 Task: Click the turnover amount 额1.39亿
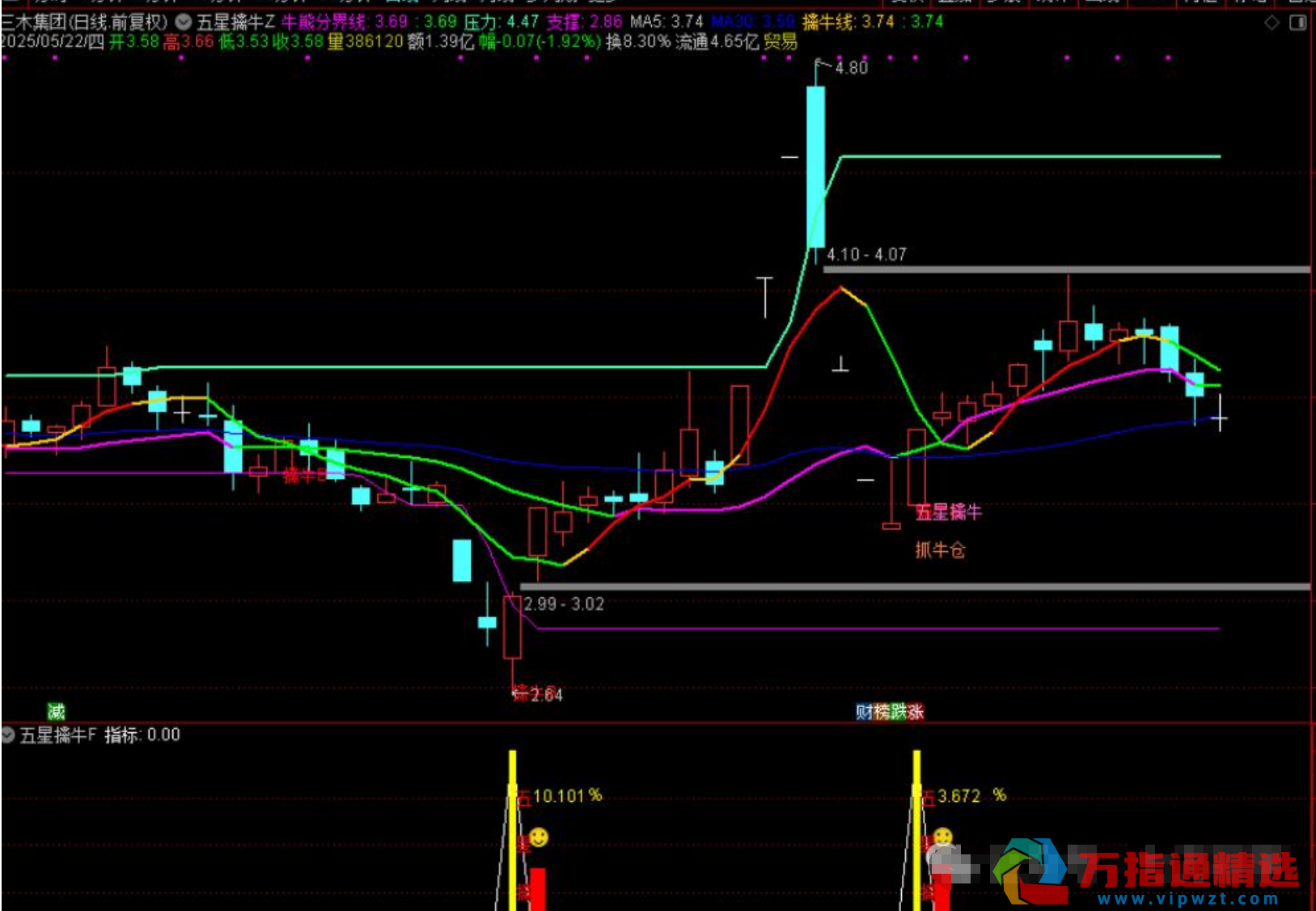pyautogui.click(x=441, y=41)
